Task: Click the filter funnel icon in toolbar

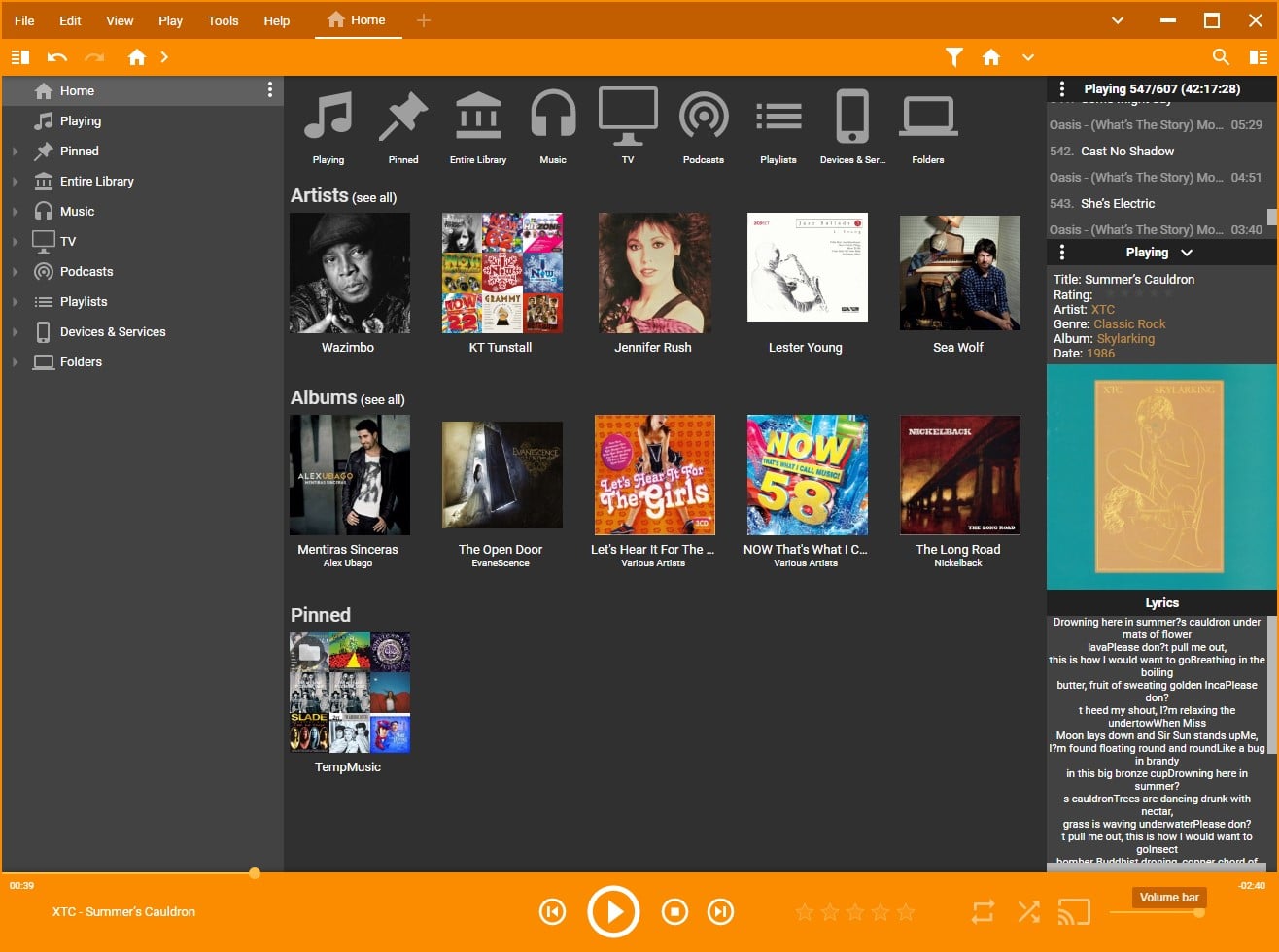Action: (x=954, y=57)
